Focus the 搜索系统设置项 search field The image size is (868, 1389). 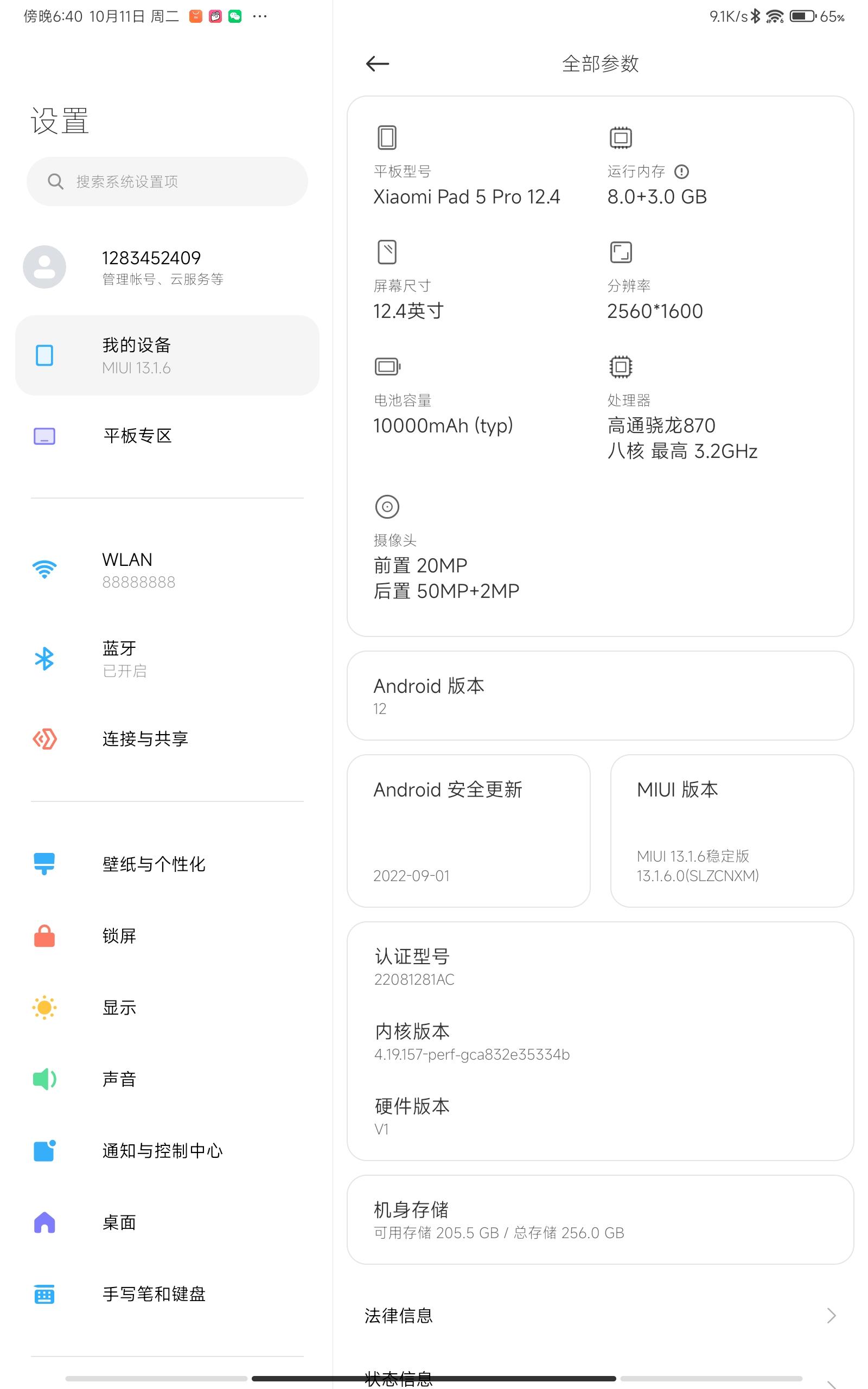[167, 181]
